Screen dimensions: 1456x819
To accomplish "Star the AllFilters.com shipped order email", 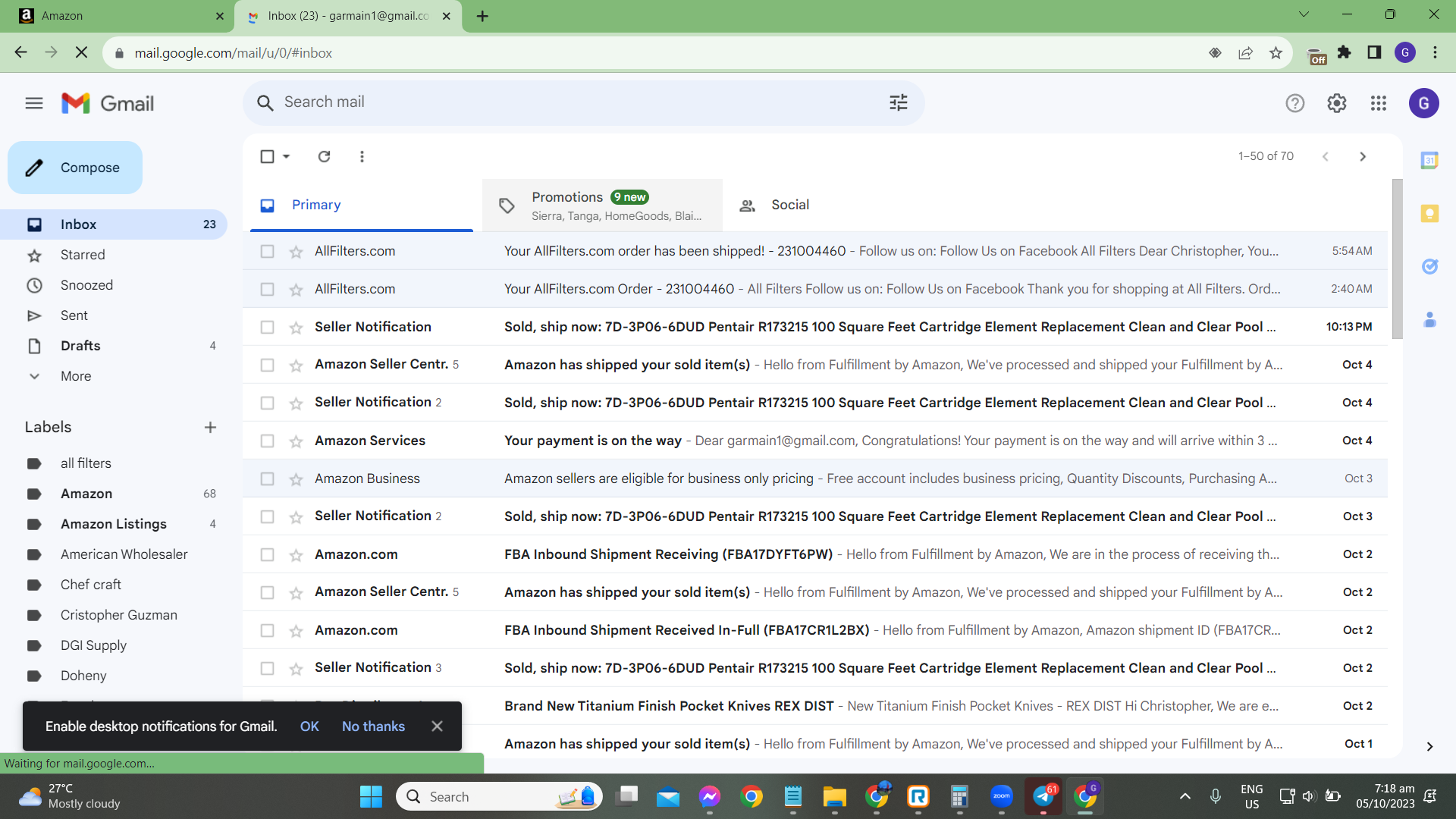I will 296,251.
